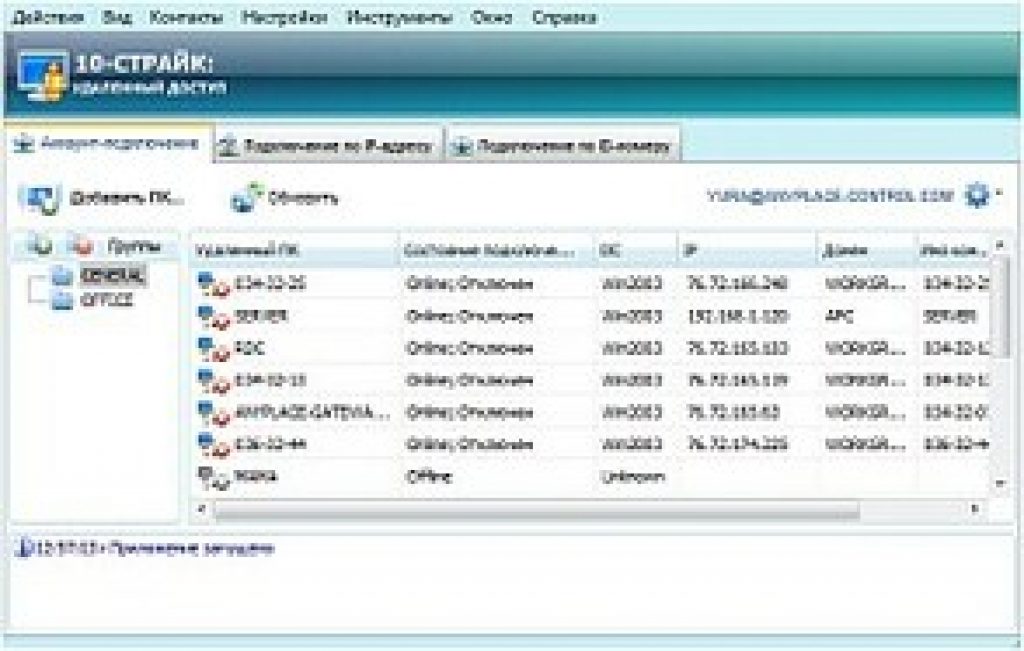
Task: Open the account settings gear icon
Action: click(x=977, y=195)
